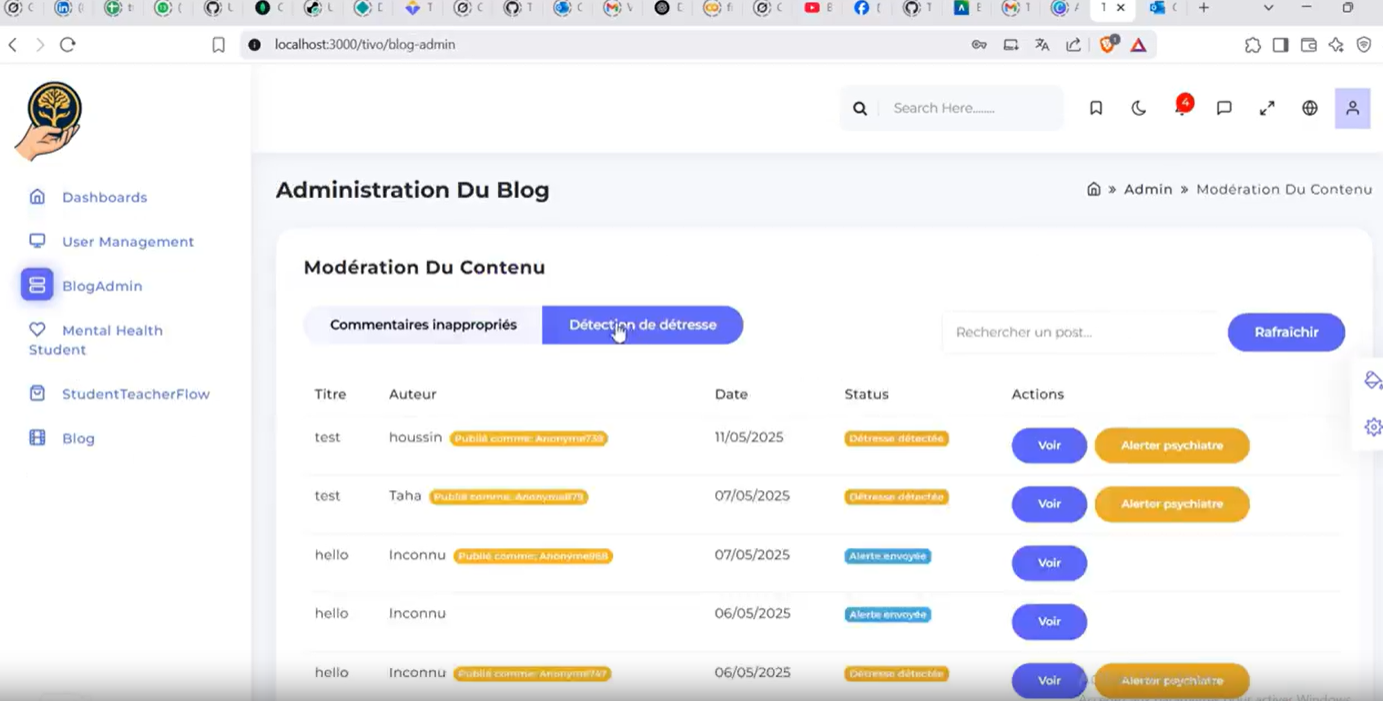Reload the page with the browser refresh icon
This screenshot has height=701, width=1383.
pyautogui.click(x=67, y=45)
